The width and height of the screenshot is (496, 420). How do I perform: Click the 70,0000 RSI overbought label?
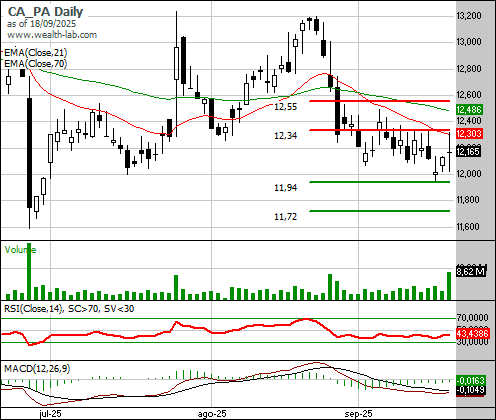pyautogui.click(x=473, y=317)
